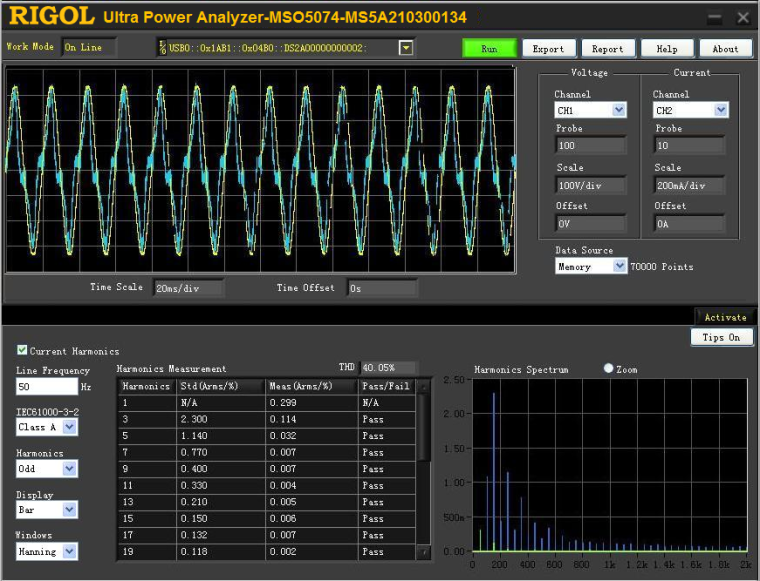This screenshot has height=581, width=760.
Task: Click the Line Frequency input field
Action: coord(46,387)
